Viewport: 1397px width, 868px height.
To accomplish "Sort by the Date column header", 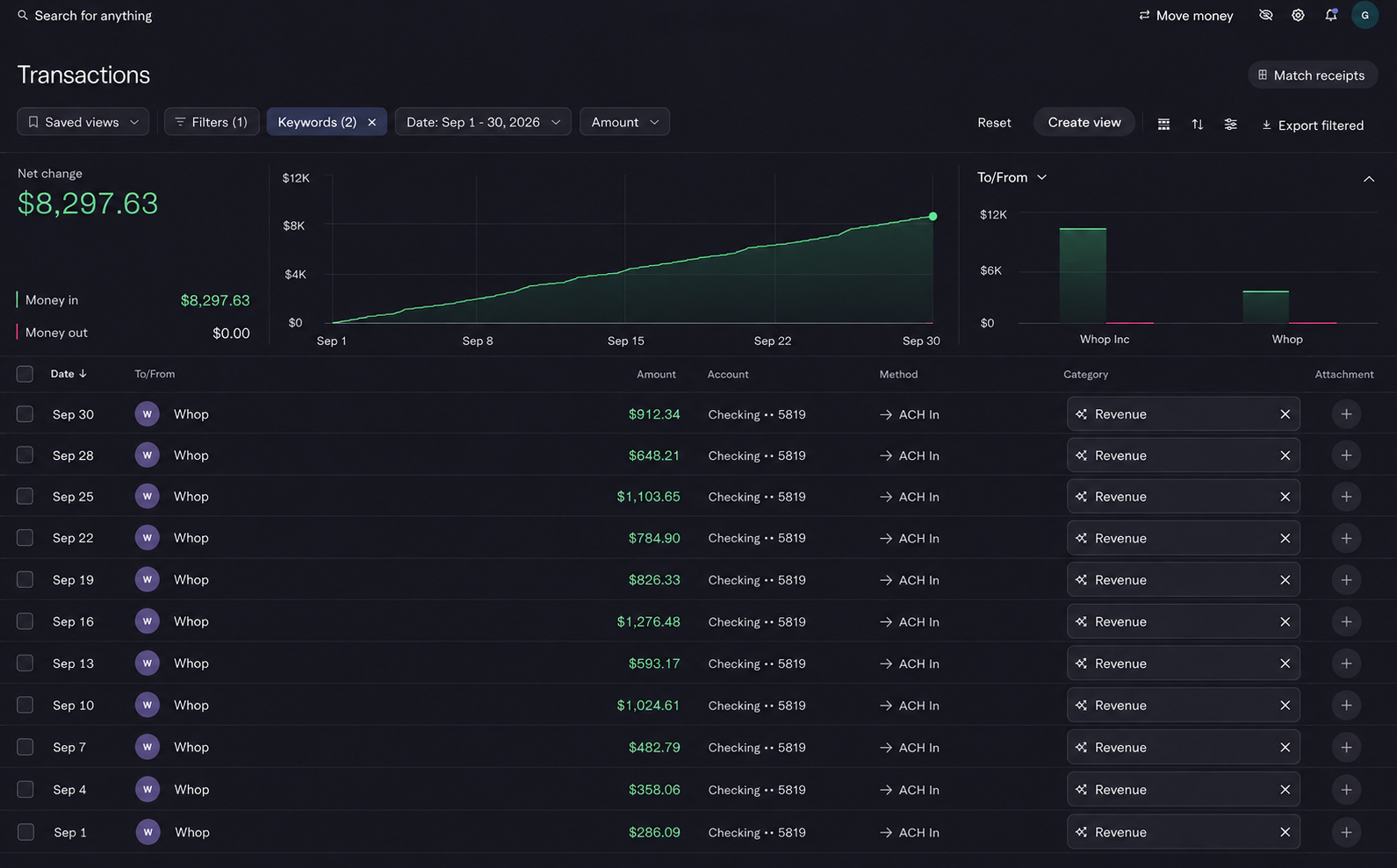I will [68, 374].
